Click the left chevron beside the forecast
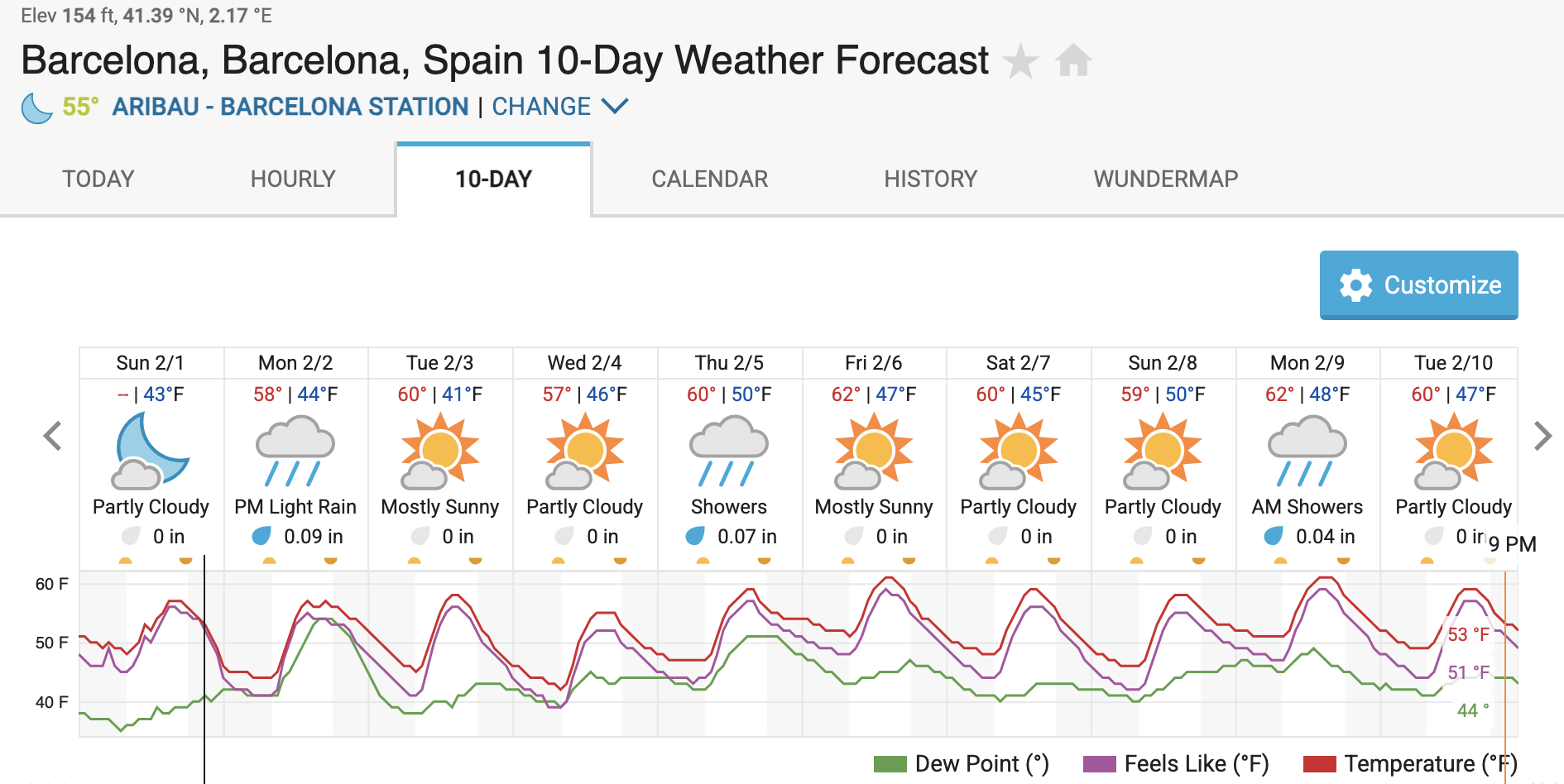The height and width of the screenshot is (784, 1564). click(x=51, y=436)
